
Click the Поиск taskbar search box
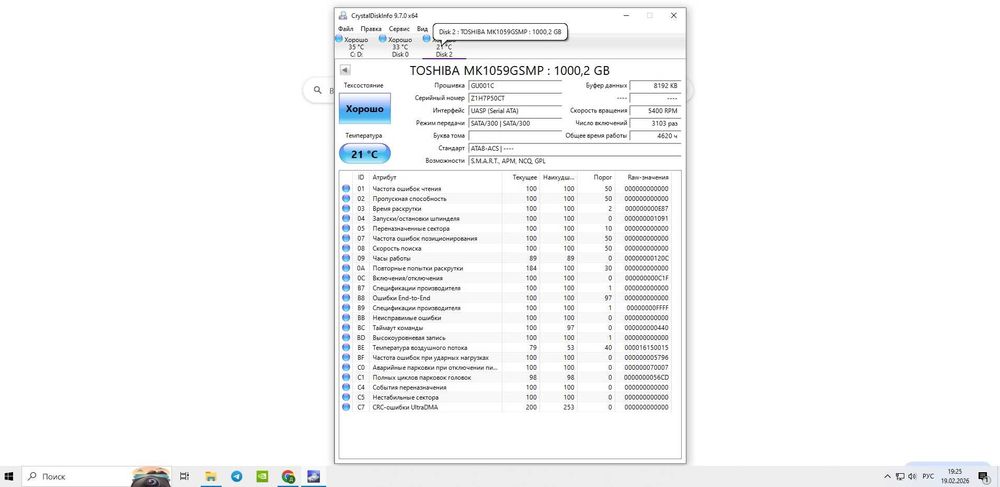(96, 476)
